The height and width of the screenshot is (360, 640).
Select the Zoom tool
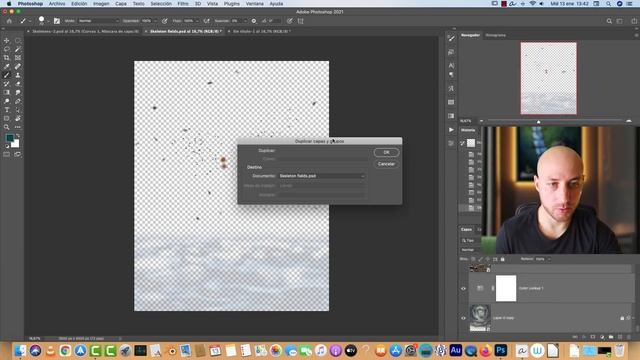point(7,127)
